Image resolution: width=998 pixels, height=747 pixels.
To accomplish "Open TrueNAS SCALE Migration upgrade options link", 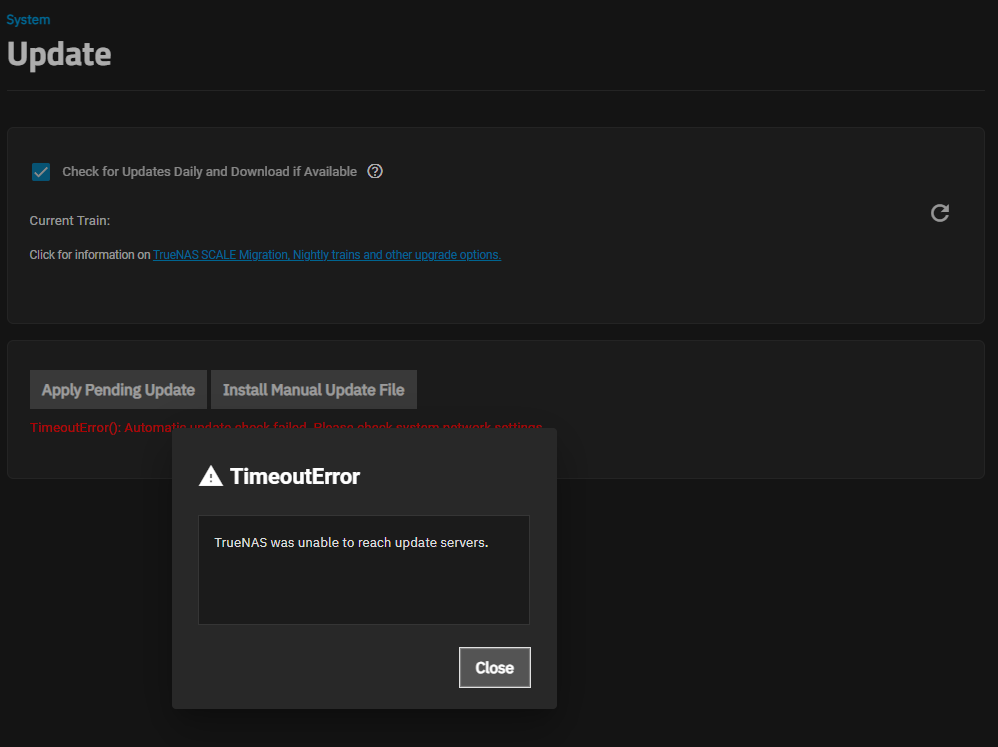I will pyautogui.click(x=327, y=255).
